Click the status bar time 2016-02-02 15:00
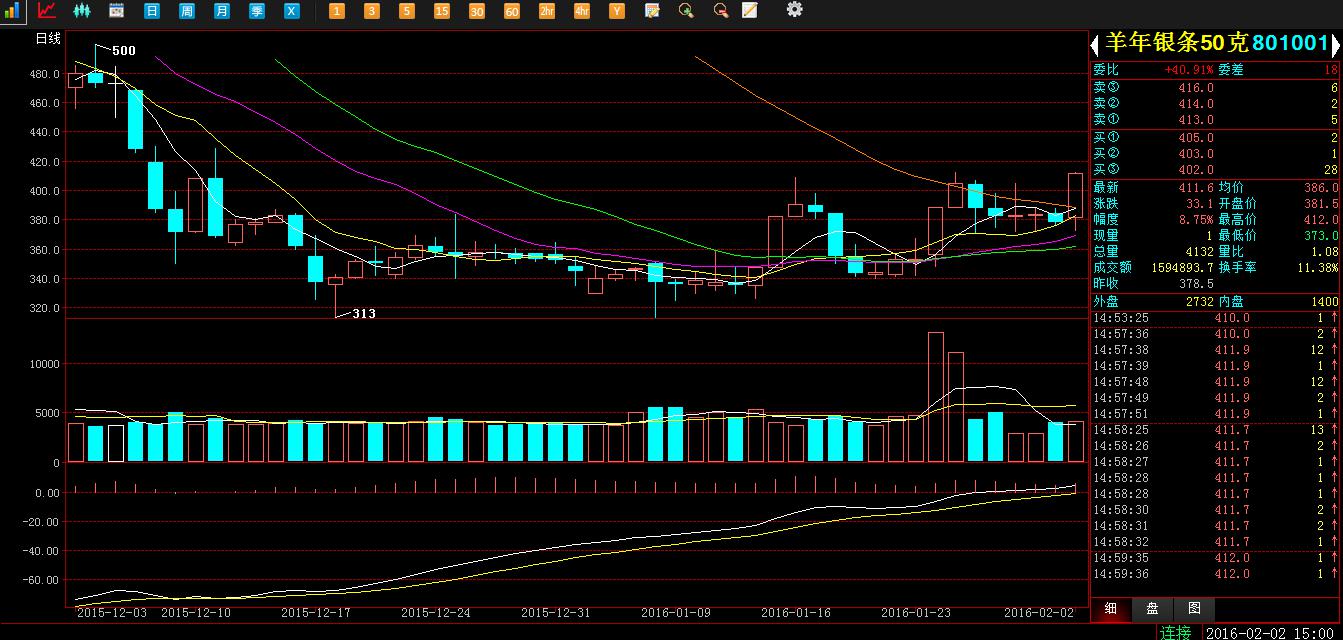Screen dimensions: 1343x640 click(1272, 632)
